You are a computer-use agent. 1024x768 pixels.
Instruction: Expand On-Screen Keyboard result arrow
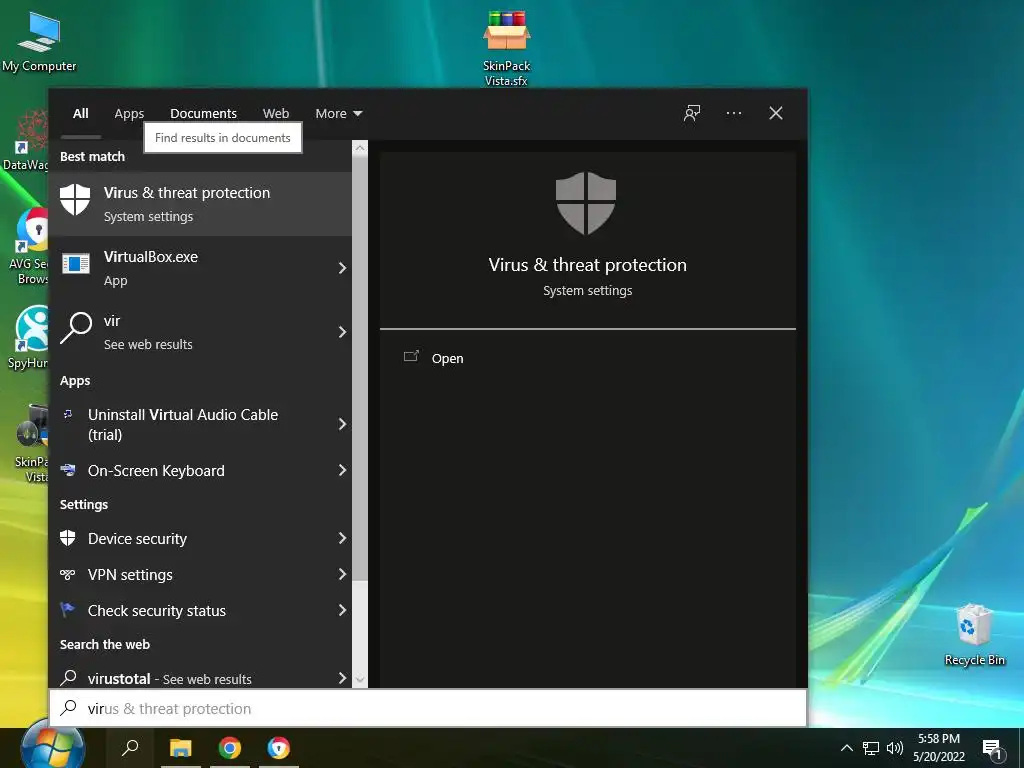[342, 470]
